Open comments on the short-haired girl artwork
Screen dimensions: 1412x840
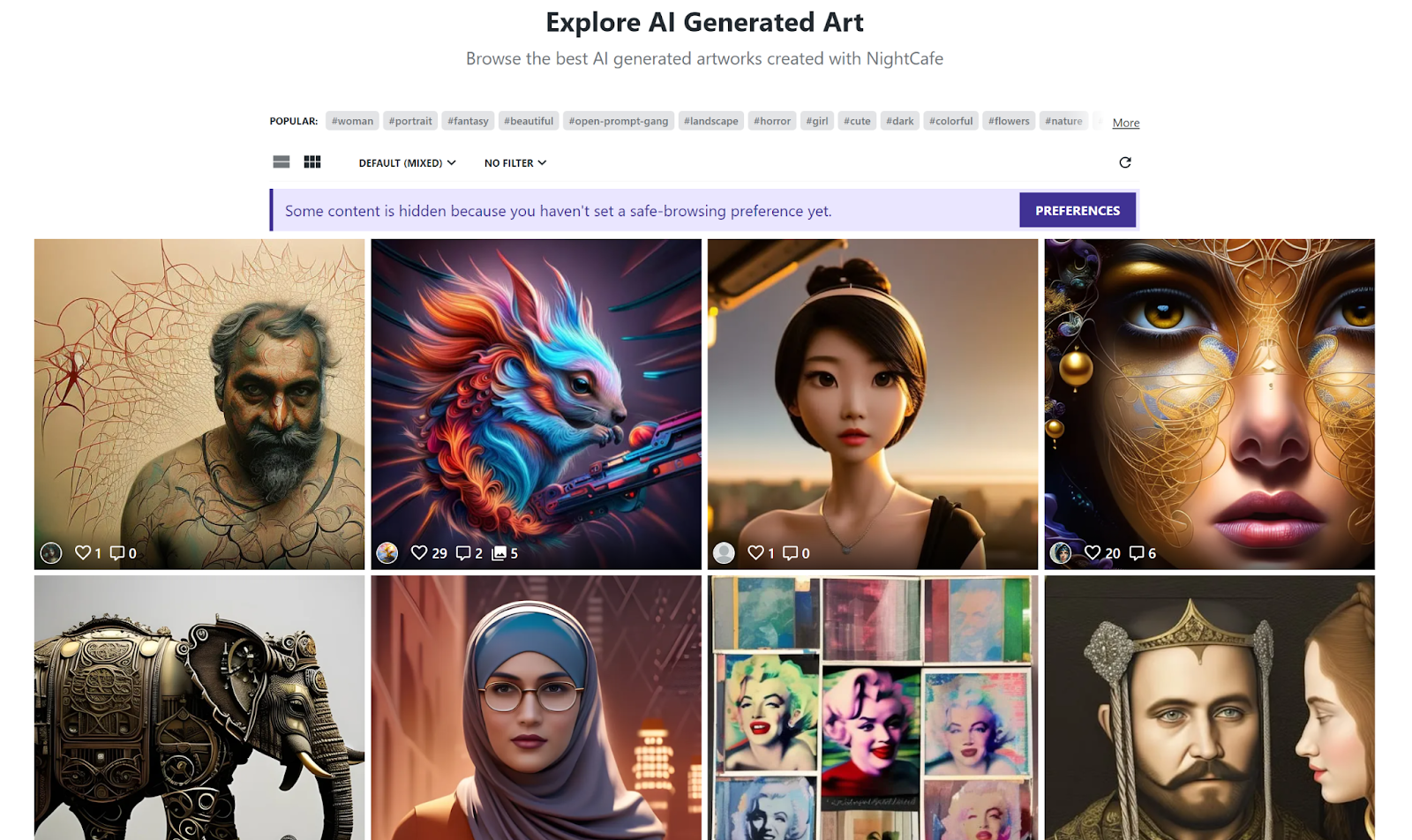(791, 553)
